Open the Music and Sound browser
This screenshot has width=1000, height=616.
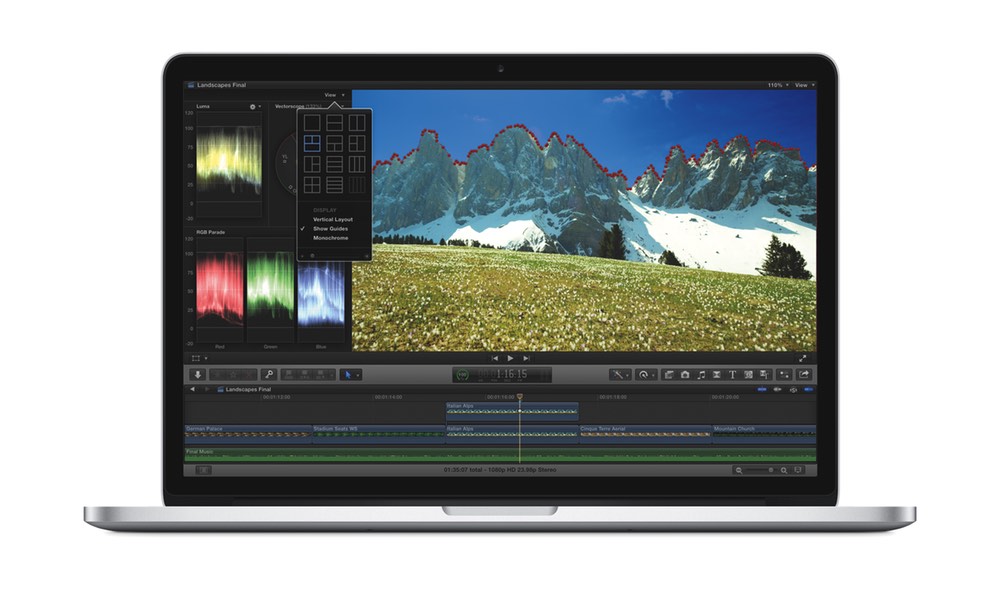701,374
